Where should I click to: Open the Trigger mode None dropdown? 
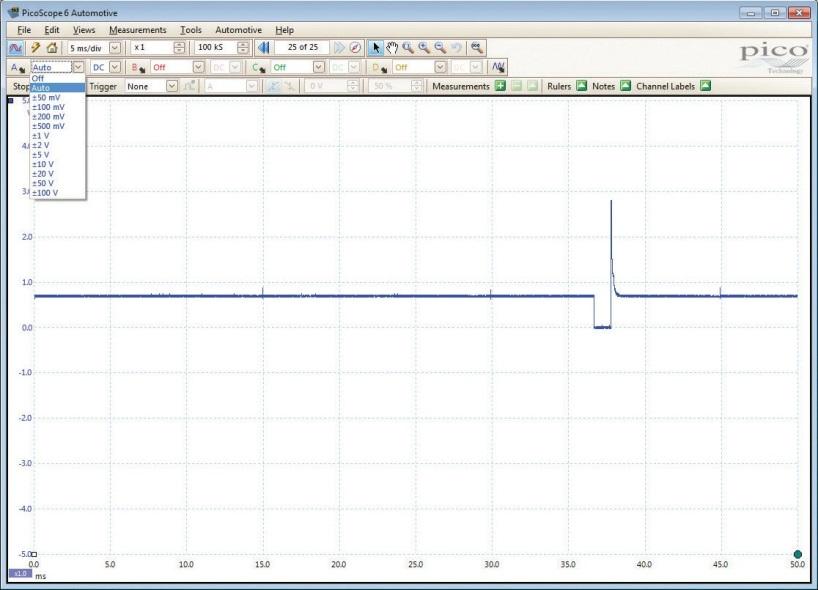(x=172, y=86)
